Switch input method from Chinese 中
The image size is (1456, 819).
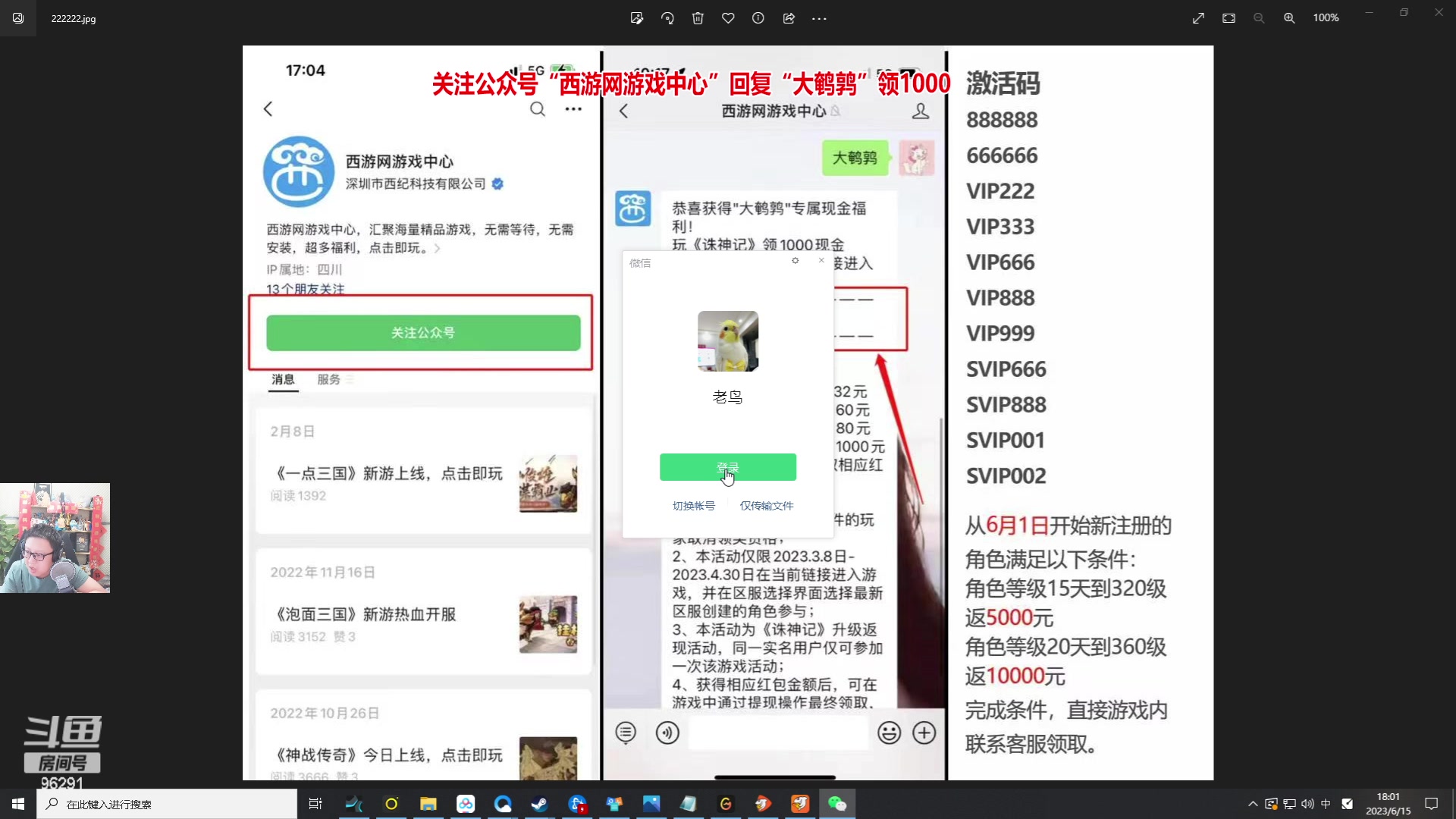tap(1326, 804)
